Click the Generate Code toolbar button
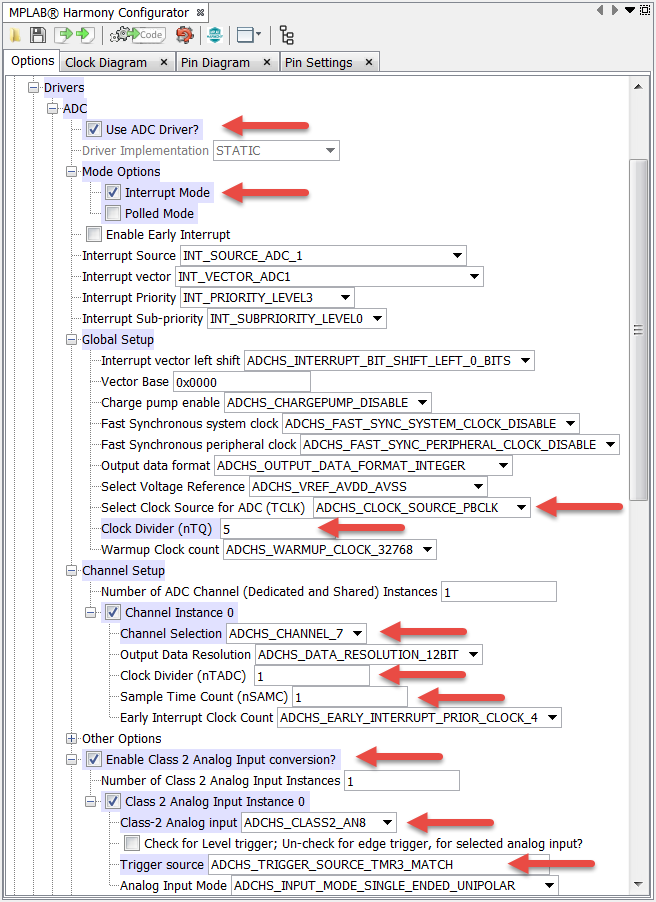The width and height of the screenshot is (656, 902). (136, 35)
